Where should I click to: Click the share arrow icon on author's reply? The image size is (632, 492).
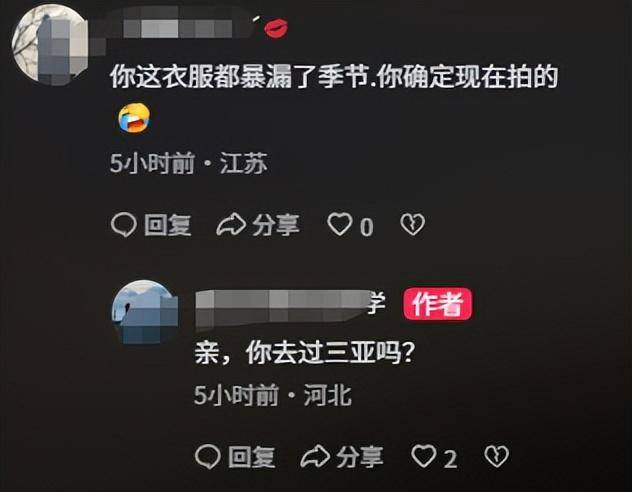point(315,457)
